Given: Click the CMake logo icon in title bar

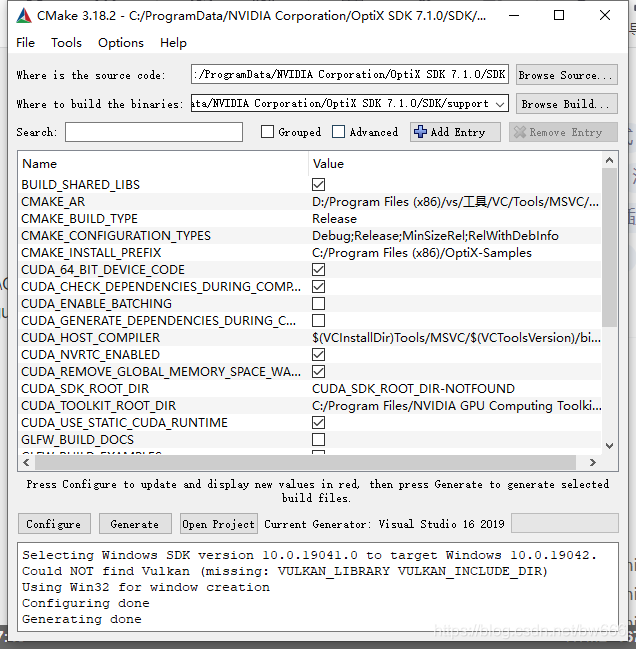Looking at the screenshot, I should (x=24, y=16).
